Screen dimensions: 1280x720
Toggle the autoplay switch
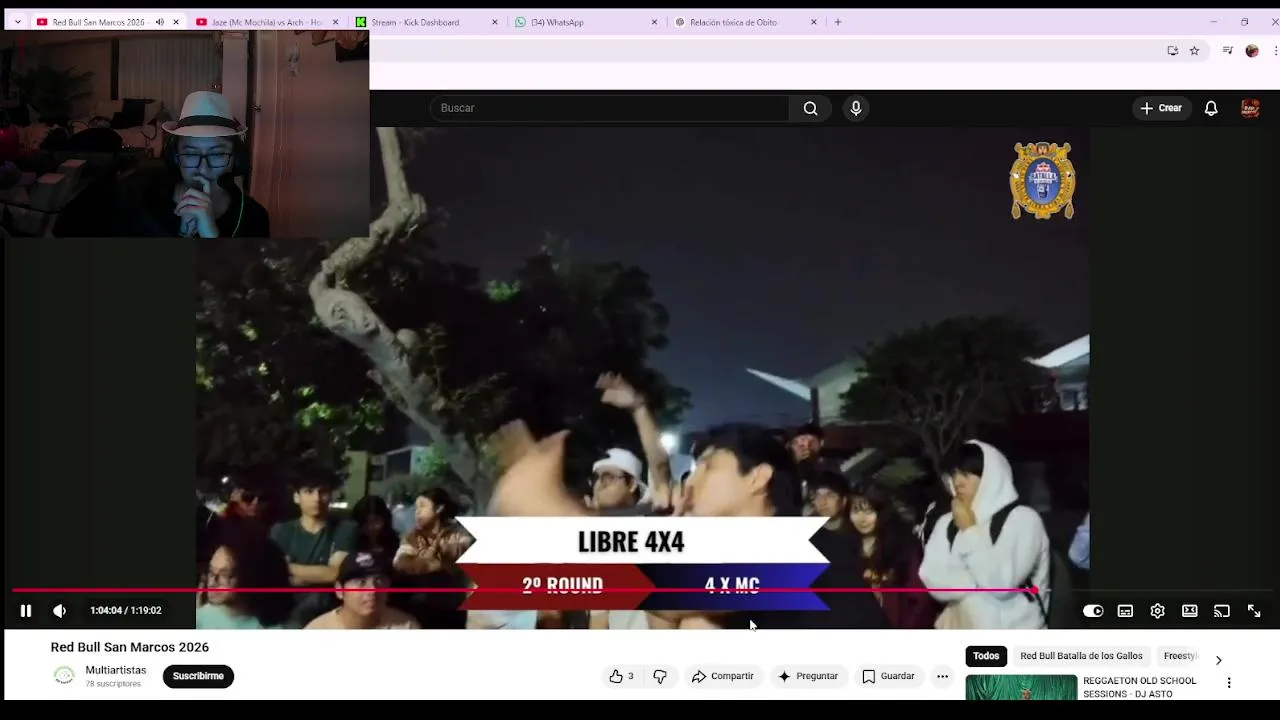[x=1093, y=611]
